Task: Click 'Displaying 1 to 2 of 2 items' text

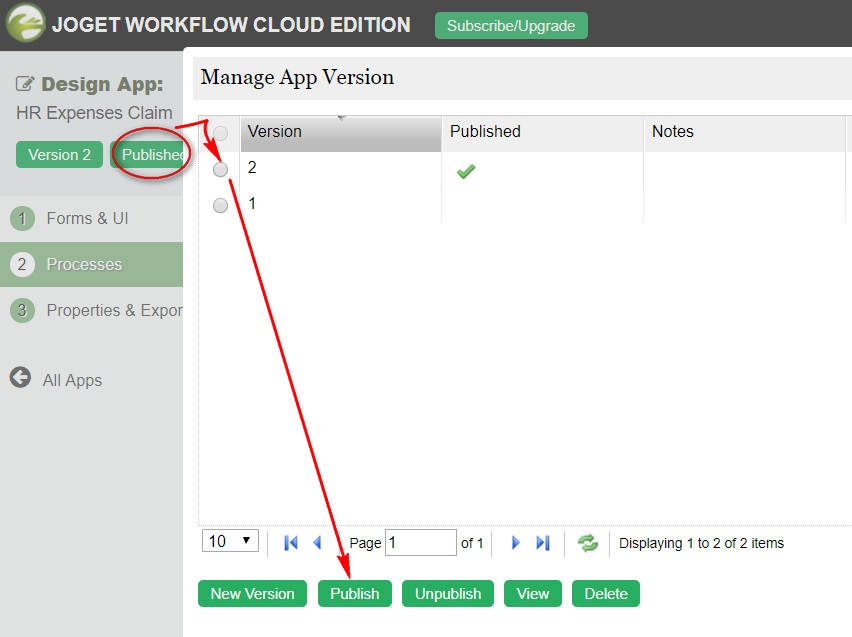Action: point(701,543)
